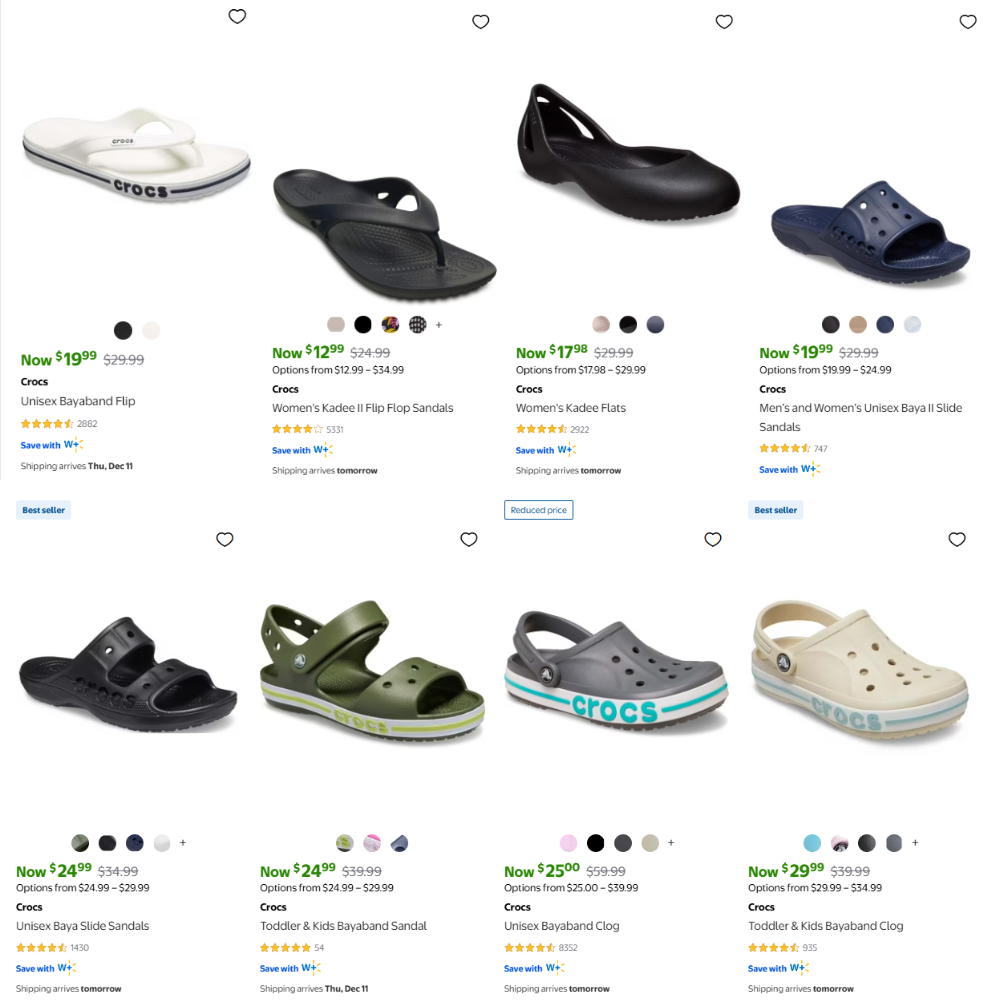This screenshot has height=1000, width=1000.
Task: Expand more color options for Unisex Bayaband Clog
Action: point(673,843)
